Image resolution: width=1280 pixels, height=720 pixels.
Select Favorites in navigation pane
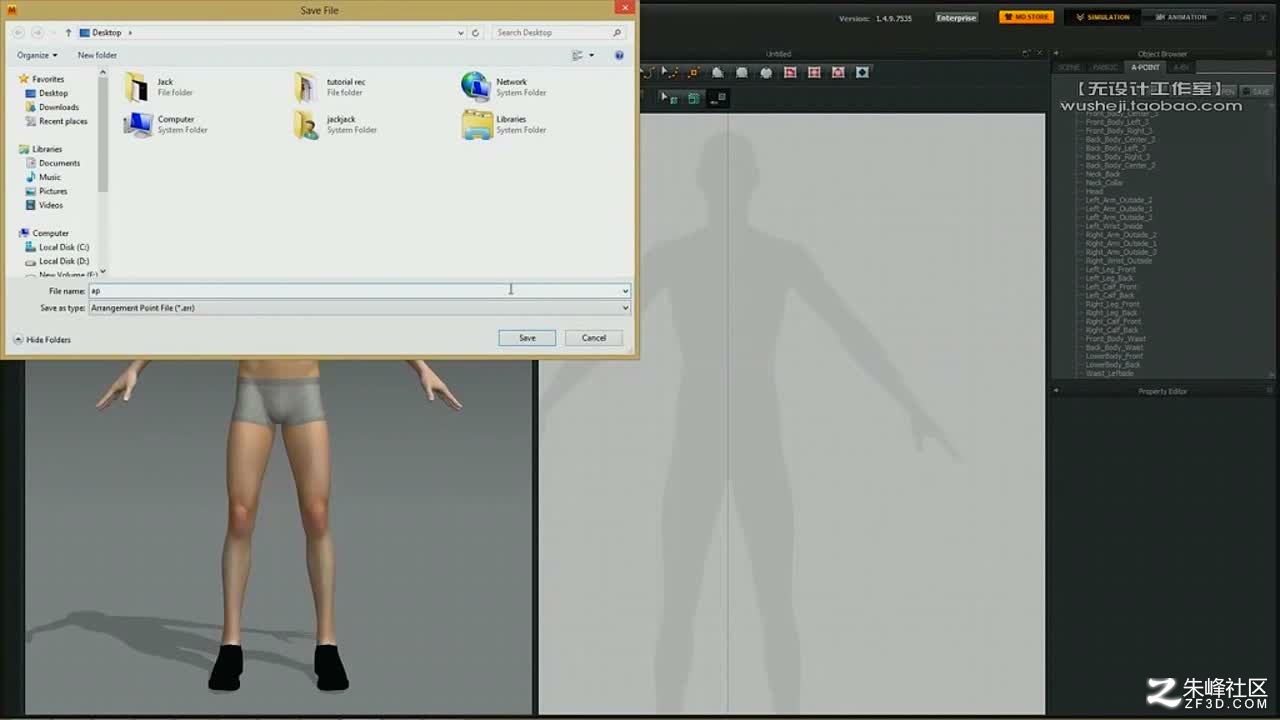(x=47, y=79)
